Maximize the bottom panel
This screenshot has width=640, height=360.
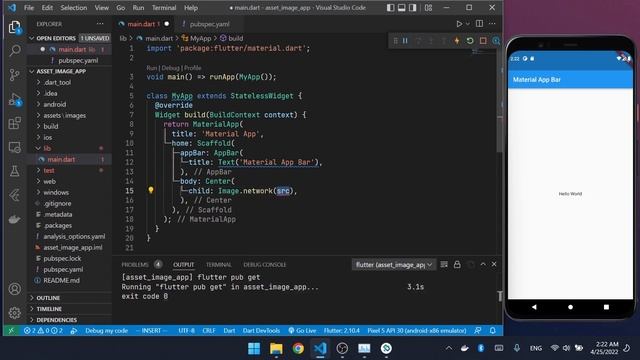[483, 264]
